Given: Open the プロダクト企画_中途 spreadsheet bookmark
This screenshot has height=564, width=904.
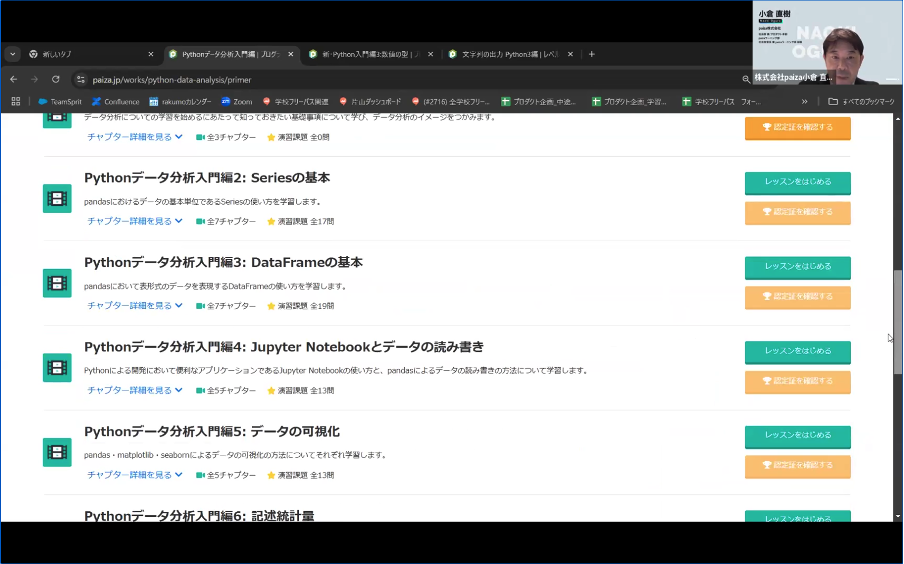Looking at the screenshot, I should point(538,101).
